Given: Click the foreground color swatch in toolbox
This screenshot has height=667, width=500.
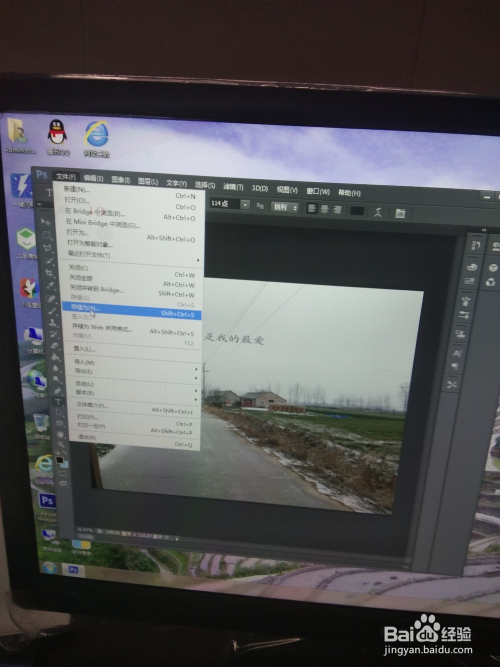Looking at the screenshot, I should (x=60, y=460).
